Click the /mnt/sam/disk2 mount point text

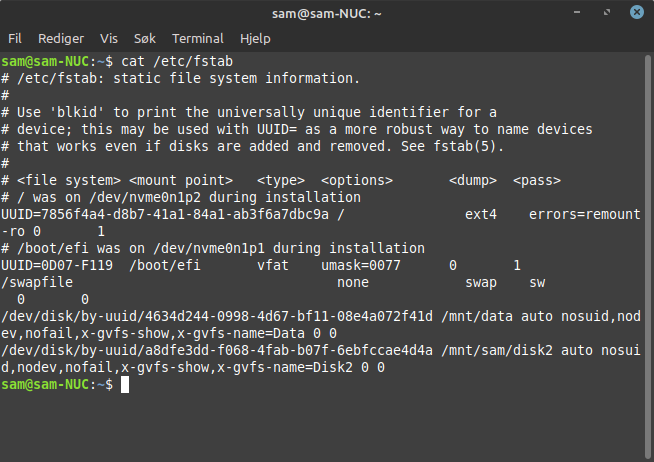(497, 350)
